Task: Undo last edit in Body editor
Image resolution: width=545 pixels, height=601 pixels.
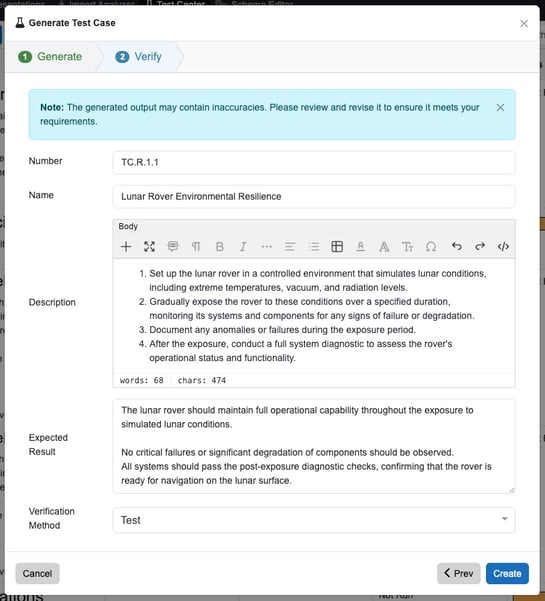Action: point(456,246)
